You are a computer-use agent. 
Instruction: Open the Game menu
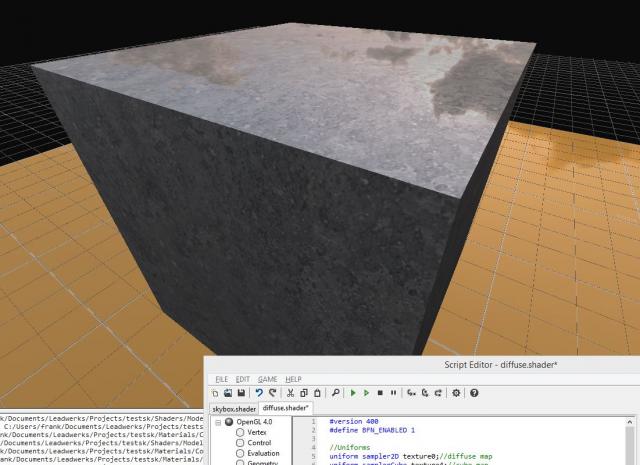267,379
